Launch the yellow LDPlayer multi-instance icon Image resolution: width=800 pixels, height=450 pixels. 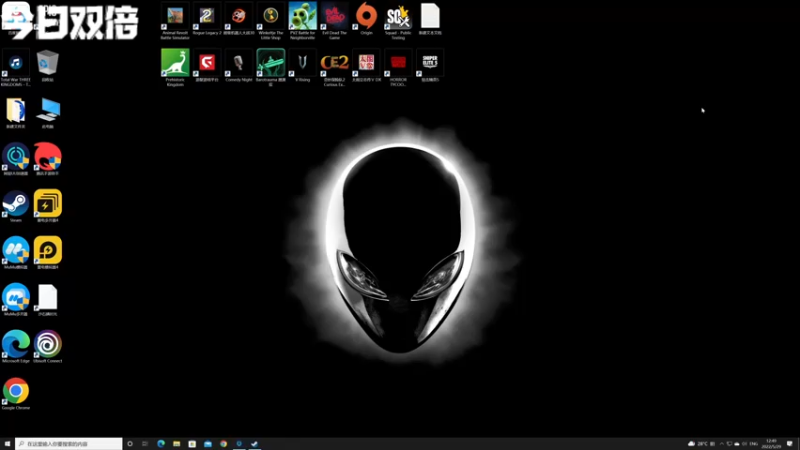[47, 206]
